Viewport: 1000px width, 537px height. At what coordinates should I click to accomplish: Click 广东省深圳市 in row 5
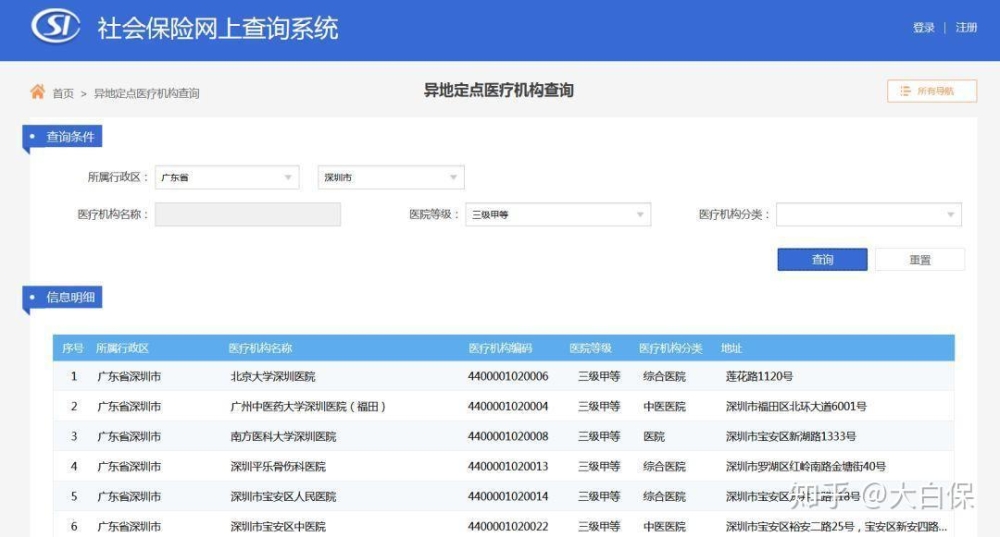coord(129,496)
